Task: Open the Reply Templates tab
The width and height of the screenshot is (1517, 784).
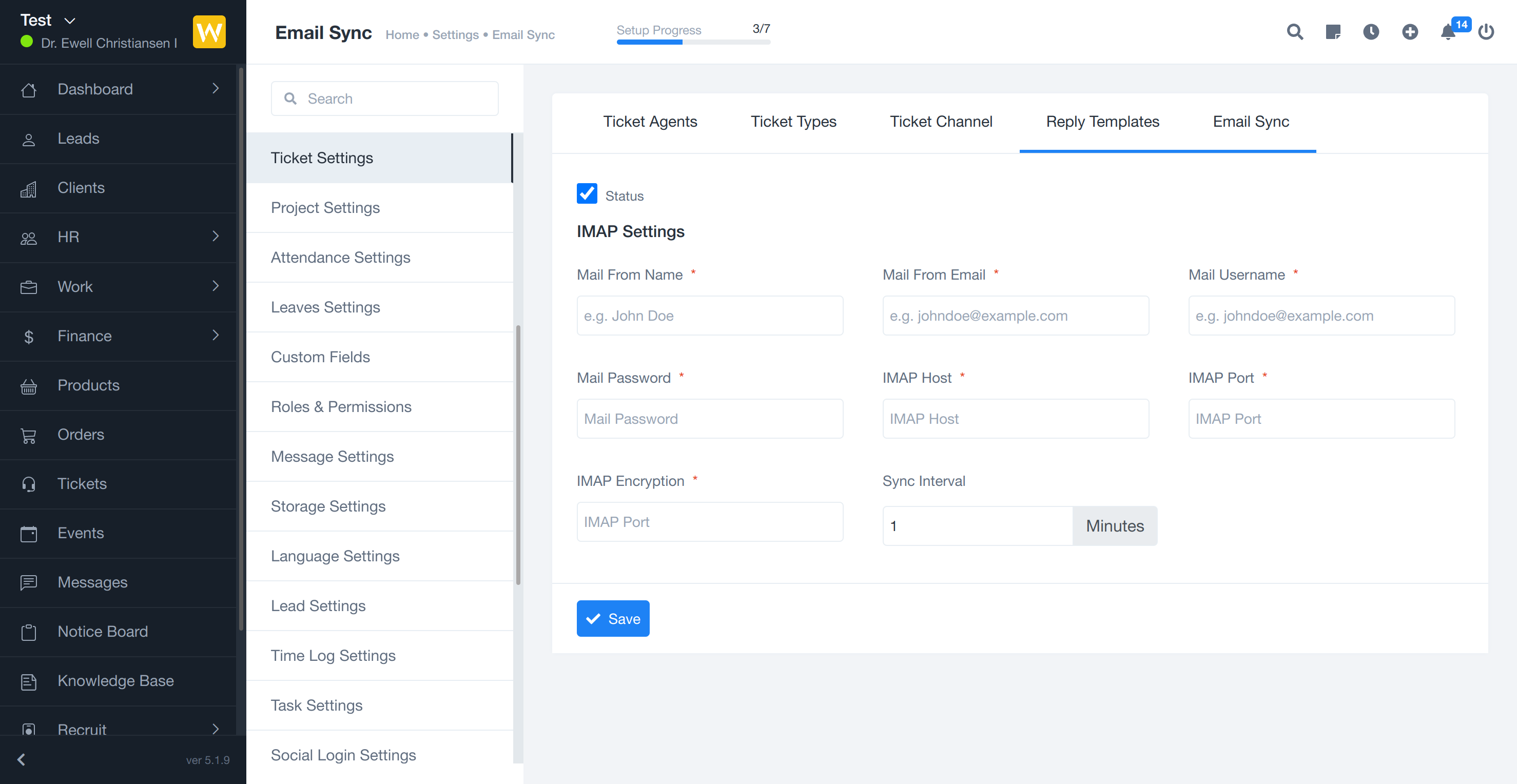Action: pos(1102,122)
